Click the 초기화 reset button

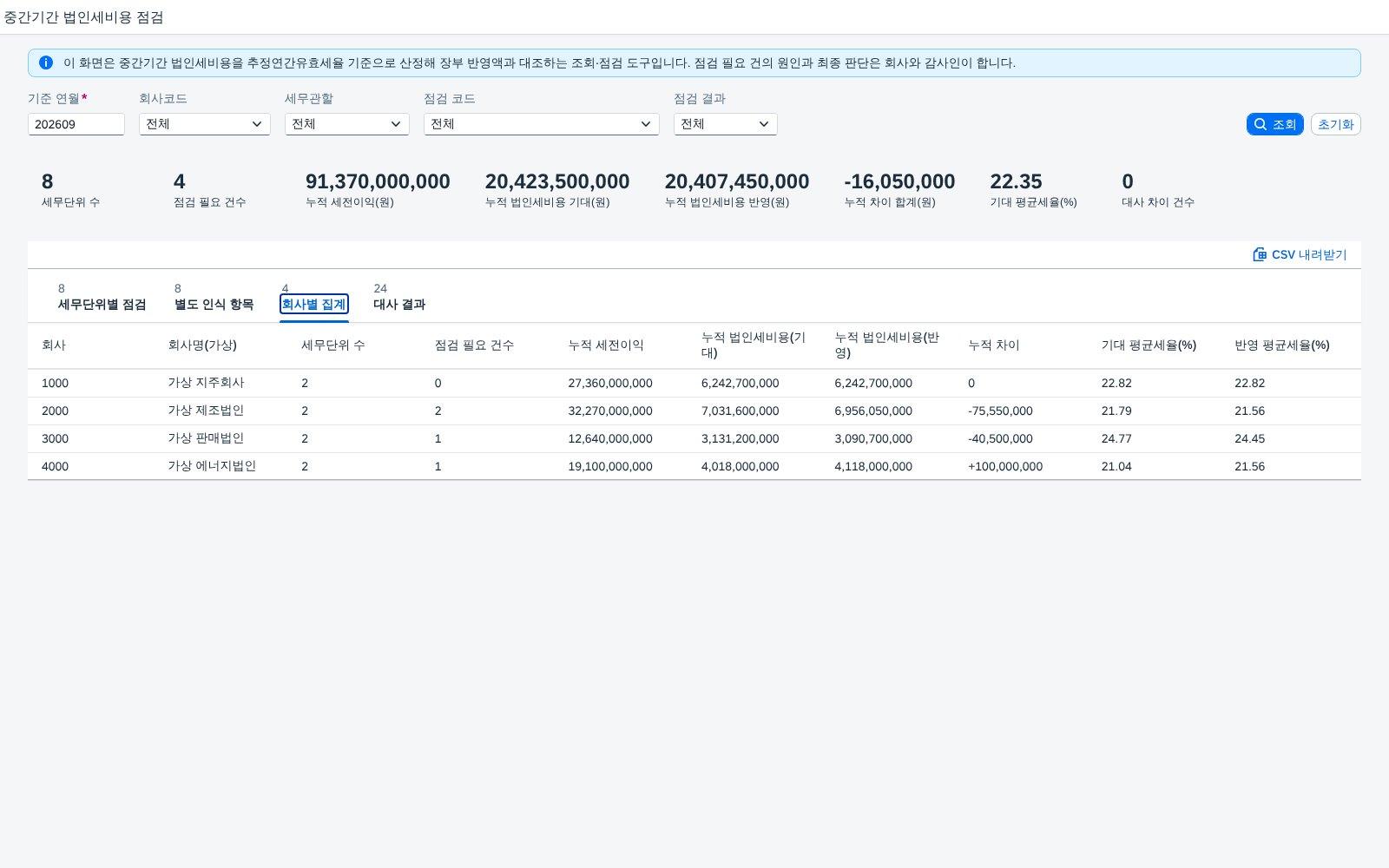(x=1335, y=124)
